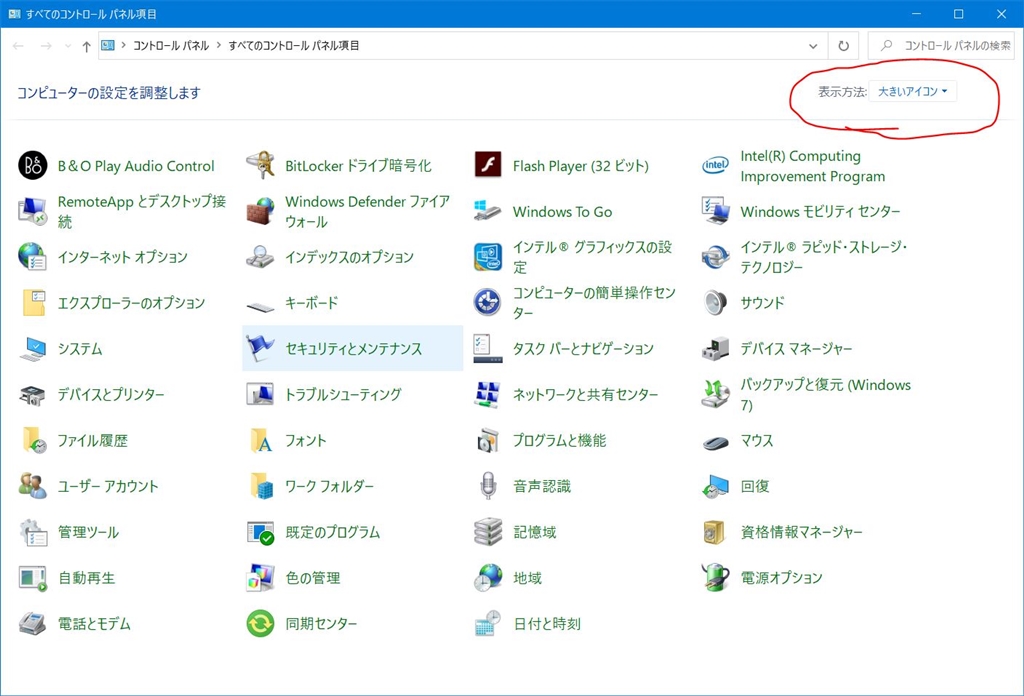1024x696 pixels.
Task: Go up one level with up arrow
Action: pyautogui.click(x=86, y=46)
